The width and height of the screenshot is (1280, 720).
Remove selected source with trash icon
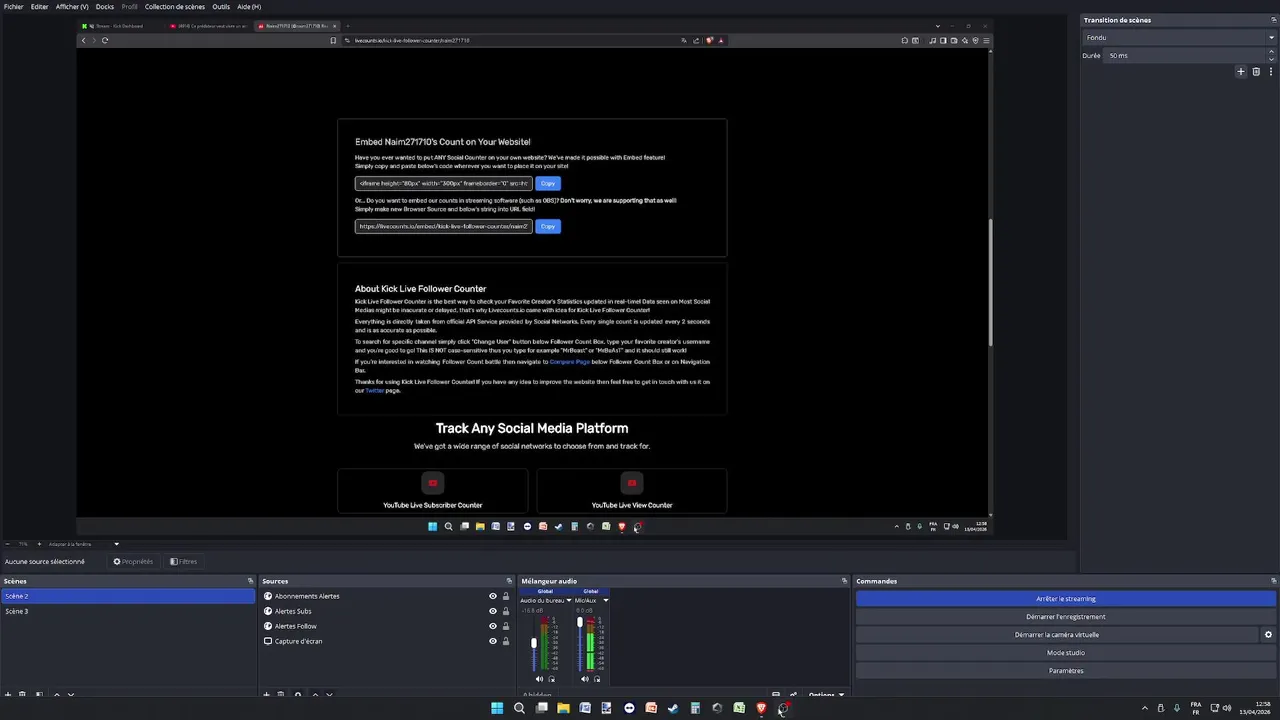click(x=281, y=694)
